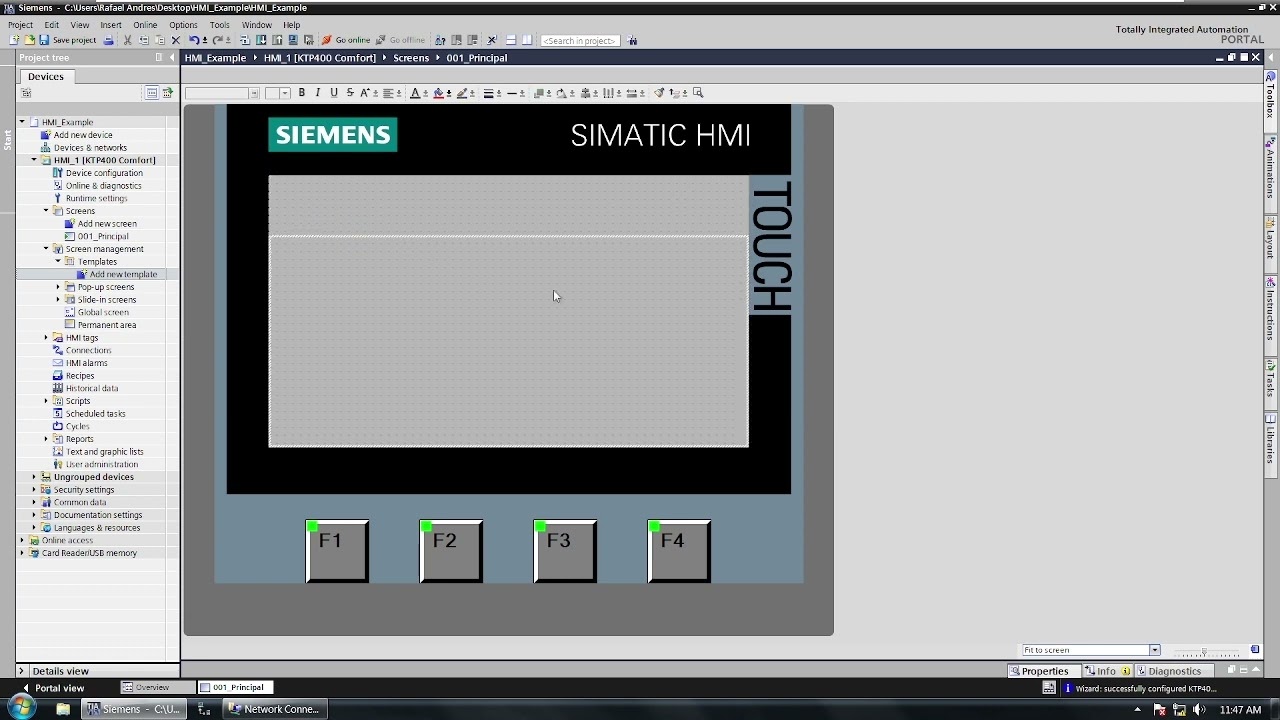Open Network Connections taskbar item
The height and width of the screenshot is (720, 1280).
pos(275,709)
